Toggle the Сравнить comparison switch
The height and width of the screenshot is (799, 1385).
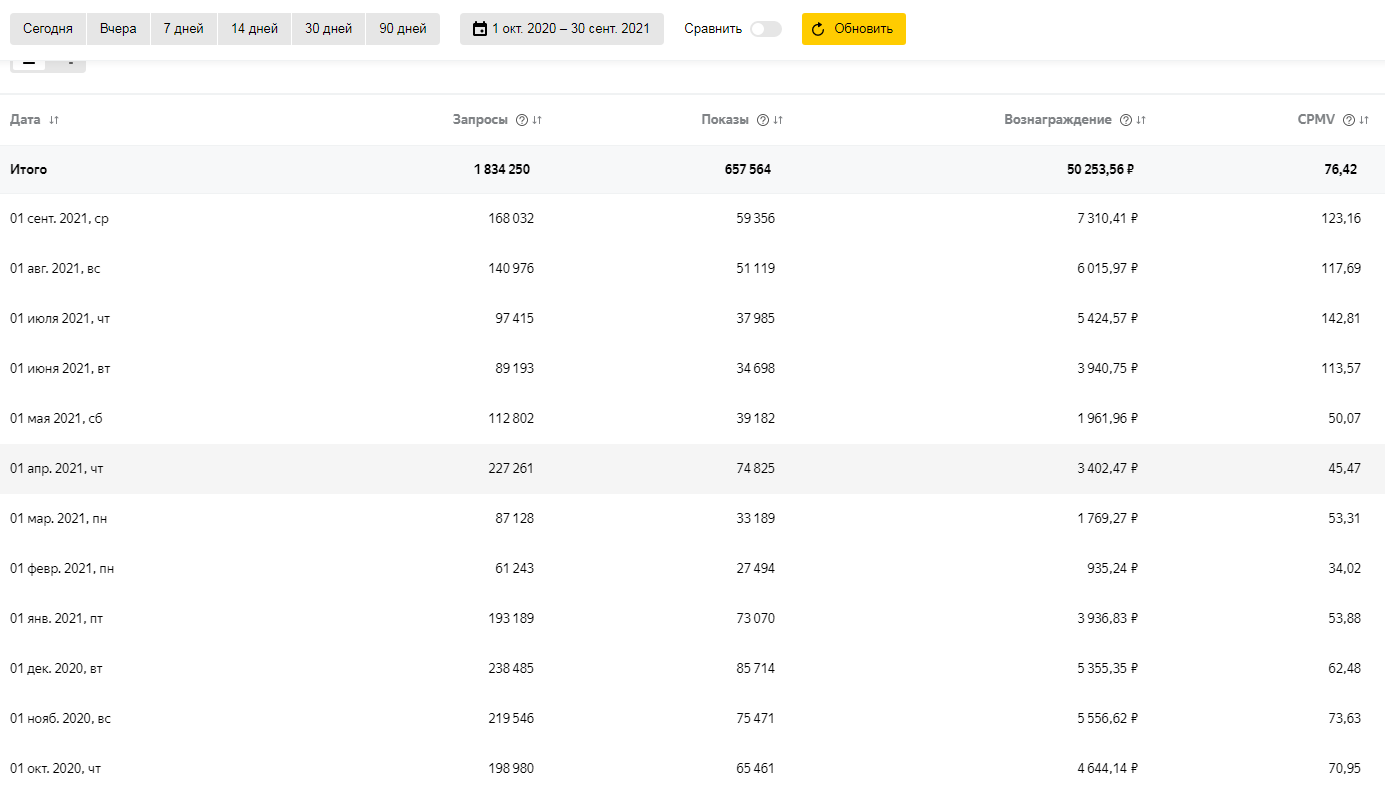[765, 29]
